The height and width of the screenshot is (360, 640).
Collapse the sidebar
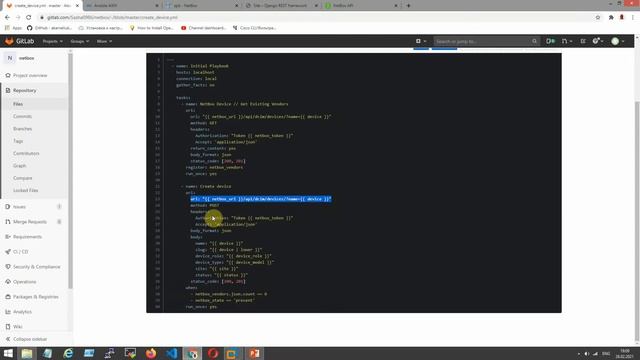coord(30,339)
